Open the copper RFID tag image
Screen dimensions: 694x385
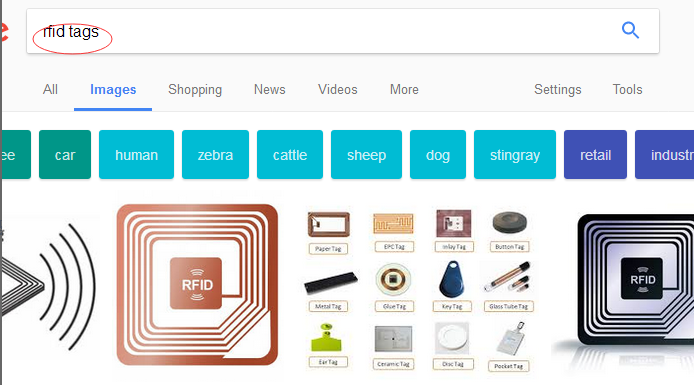pyautogui.click(x=197, y=285)
